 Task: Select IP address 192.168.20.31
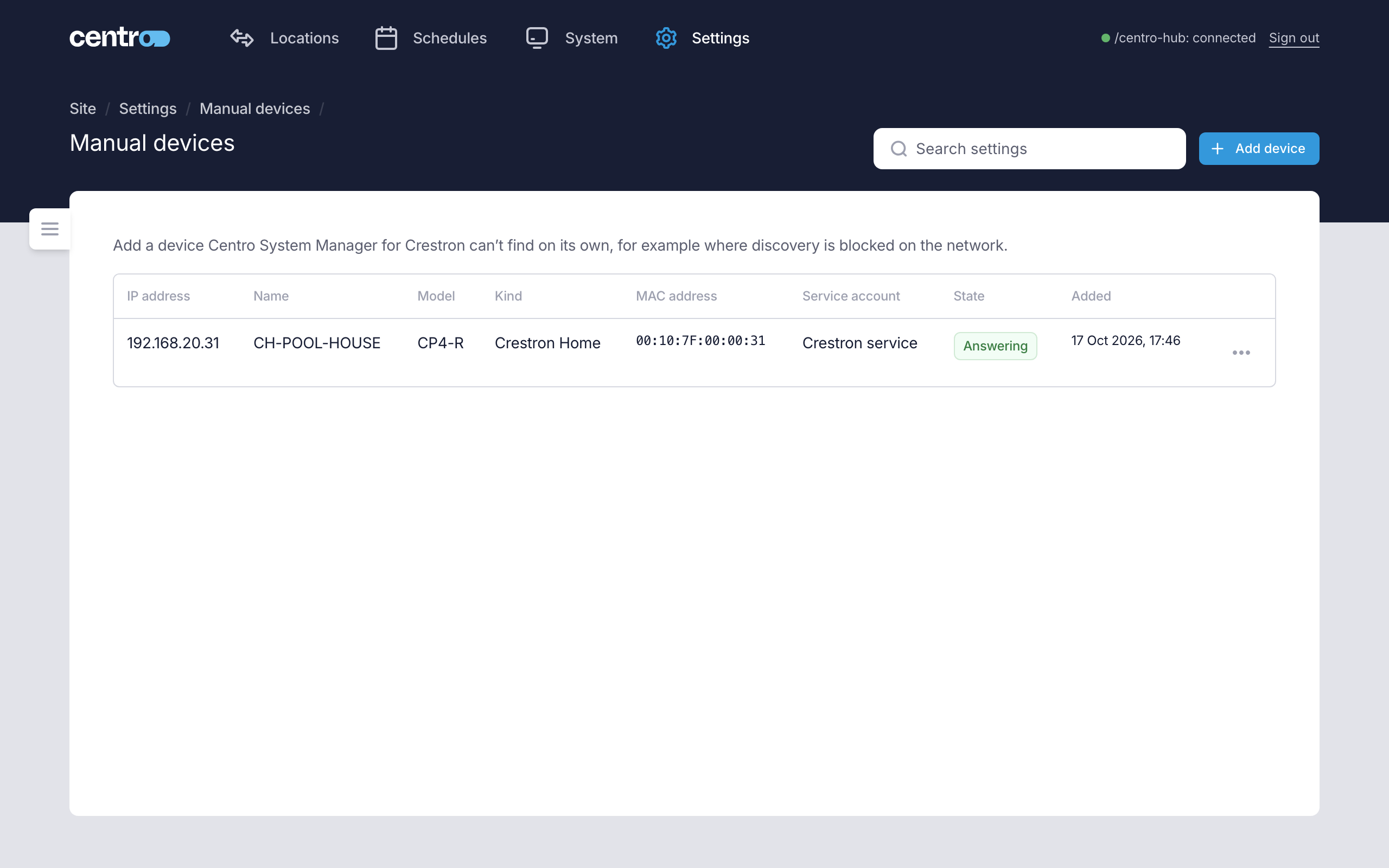coord(173,343)
